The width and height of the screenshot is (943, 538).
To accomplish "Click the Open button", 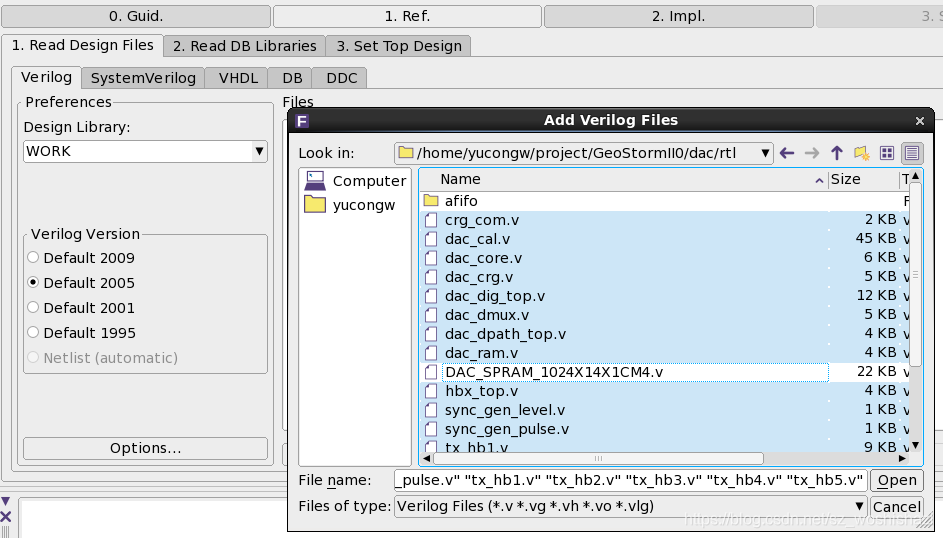I will click(897, 480).
